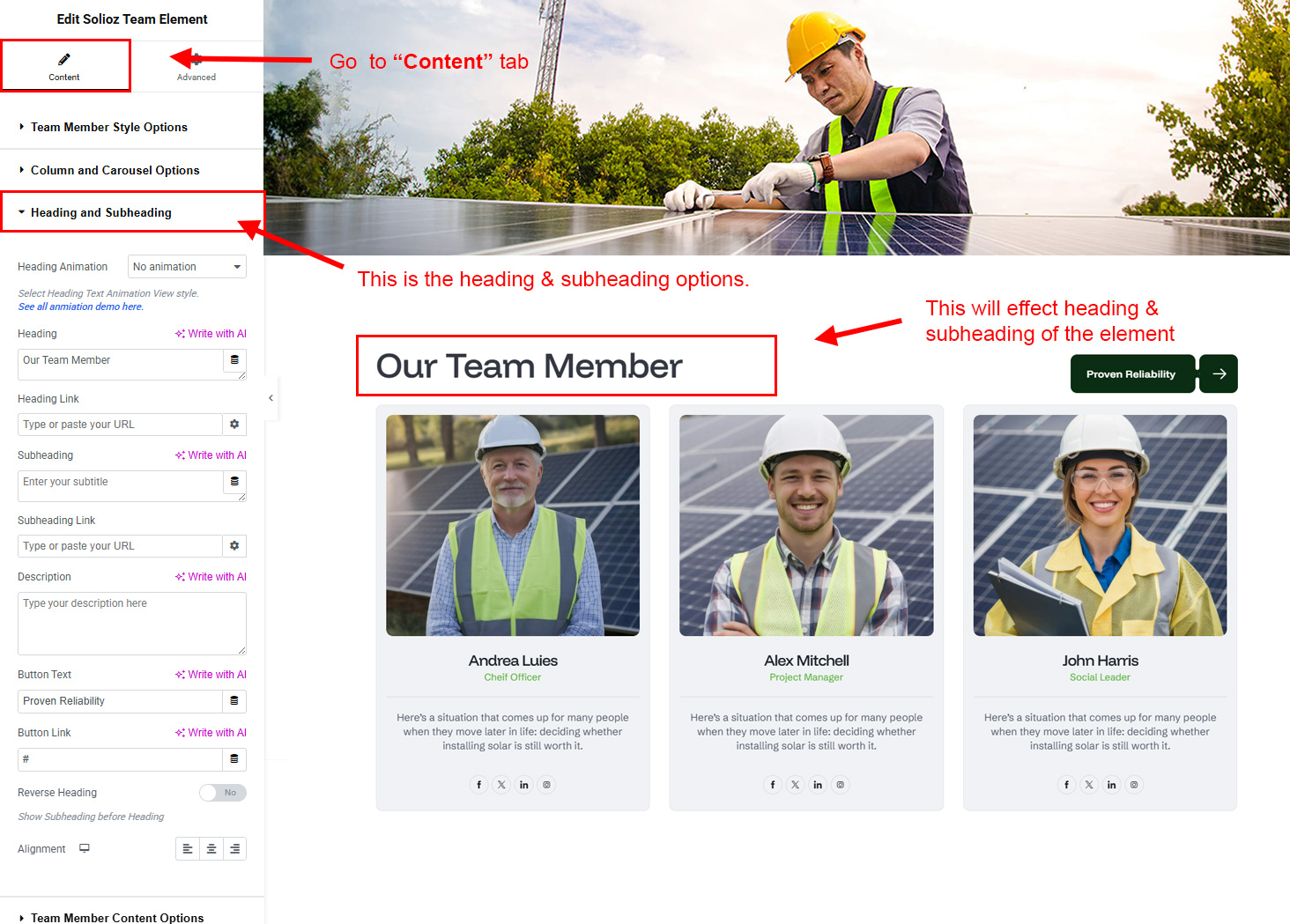Select right alignment icon

click(x=234, y=849)
